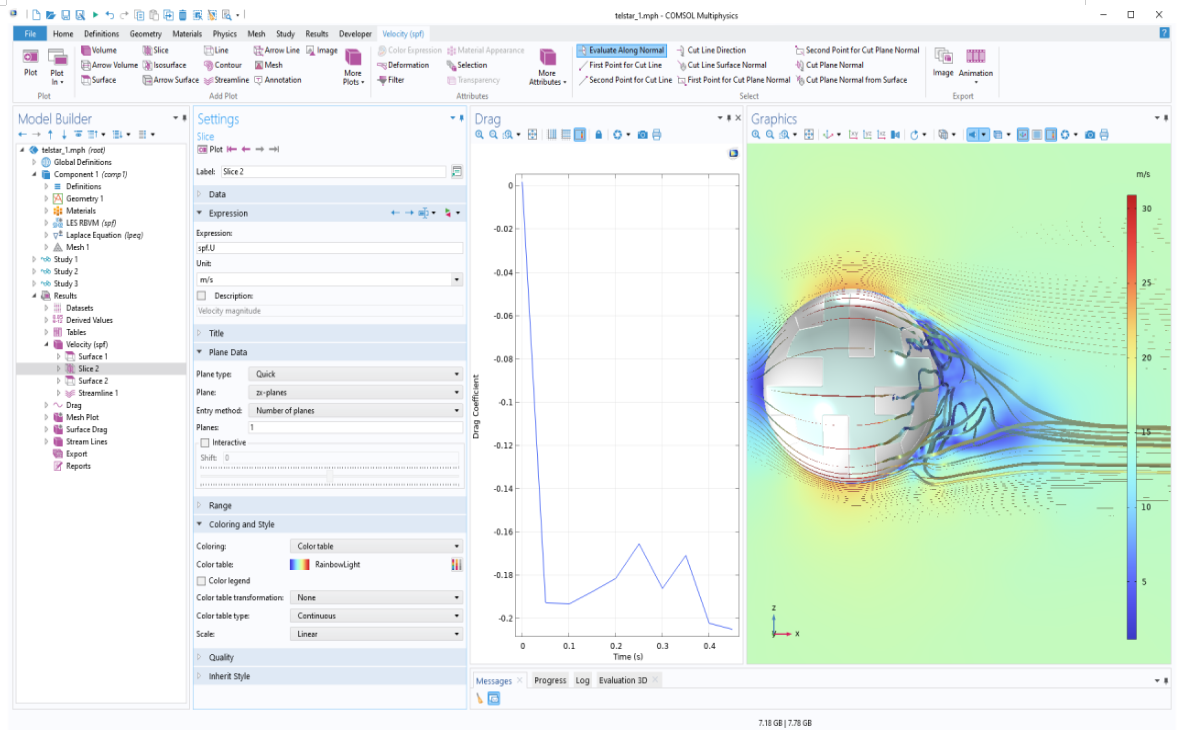This screenshot has width=1189, height=730.
Task: Add a Streamline plot from ribbon
Action: [226, 80]
